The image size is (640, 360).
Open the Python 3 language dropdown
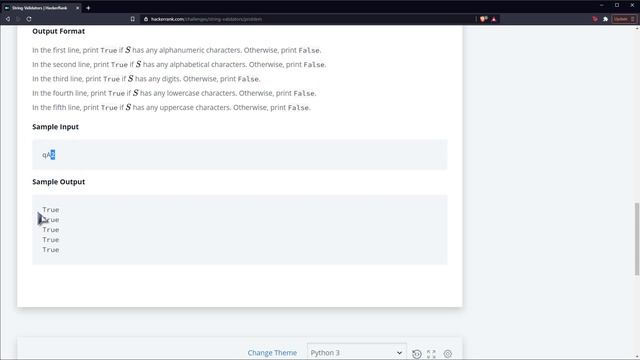pyautogui.click(x=357, y=353)
